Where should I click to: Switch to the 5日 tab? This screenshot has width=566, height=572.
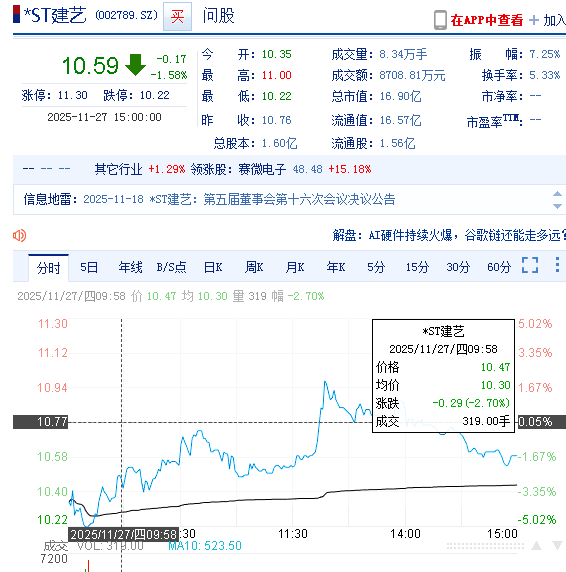click(x=89, y=267)
